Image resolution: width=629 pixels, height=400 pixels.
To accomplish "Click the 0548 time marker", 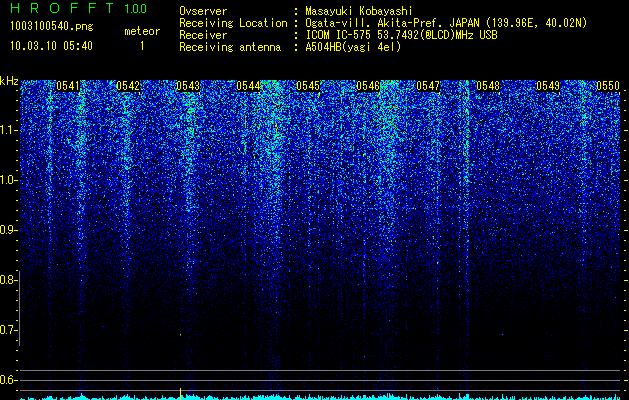I will tap(488, 86).
